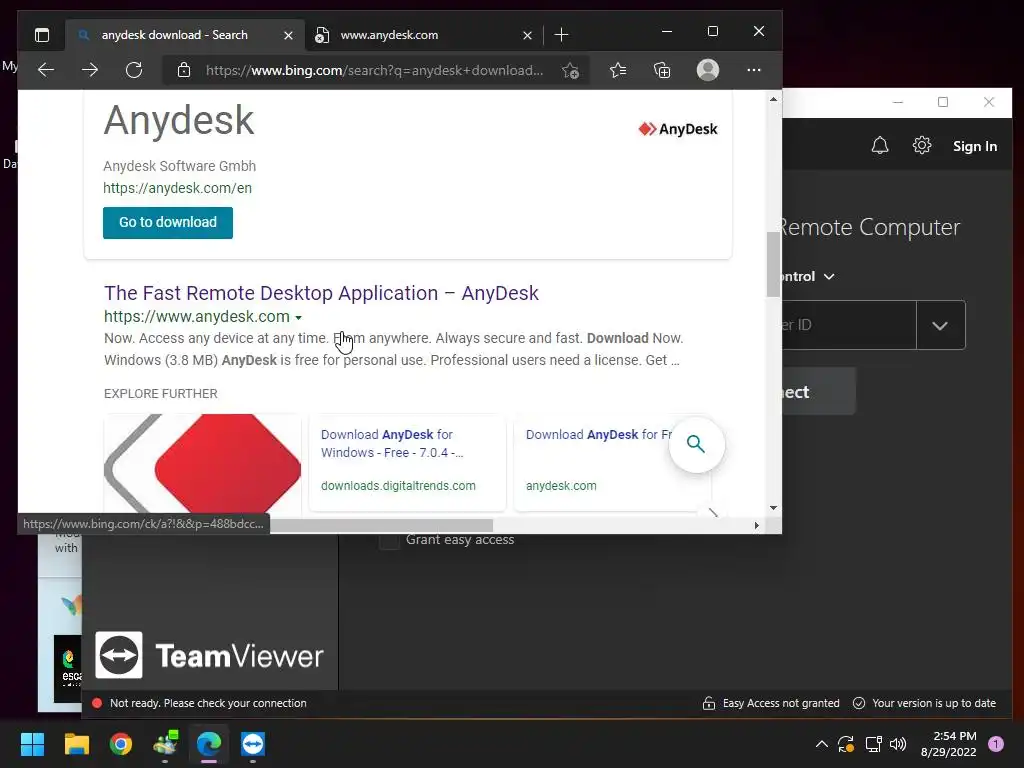Click the Go to download button

(x=168, y=223)
